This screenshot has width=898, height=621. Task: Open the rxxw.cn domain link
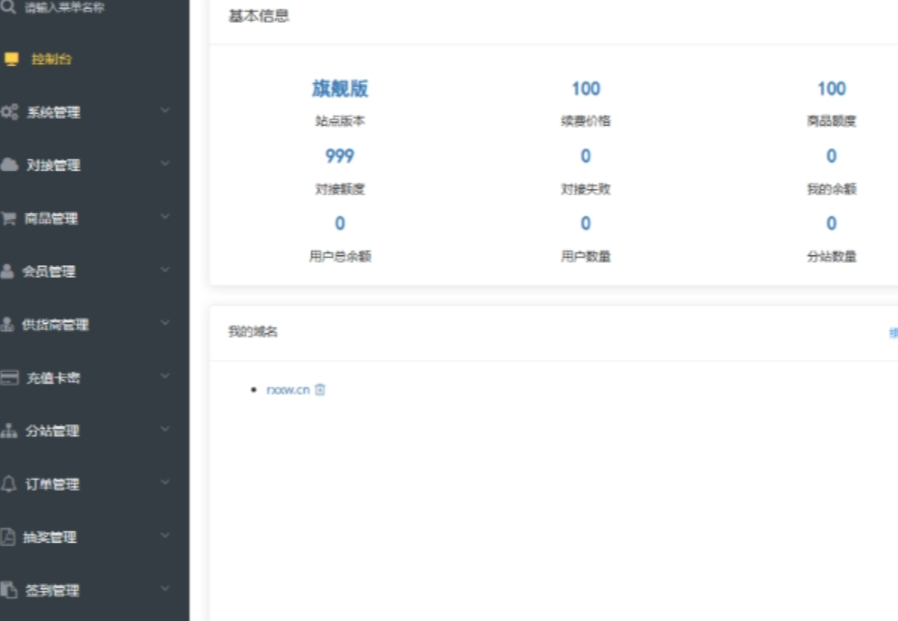point(288,390)
